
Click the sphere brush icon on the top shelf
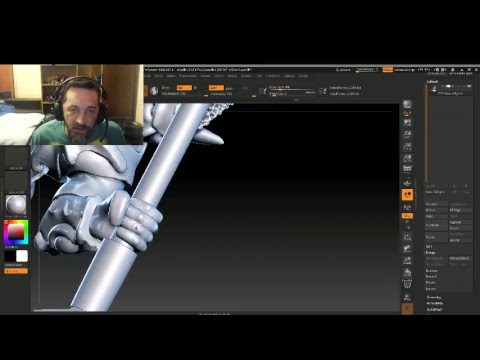click(154, 91)
